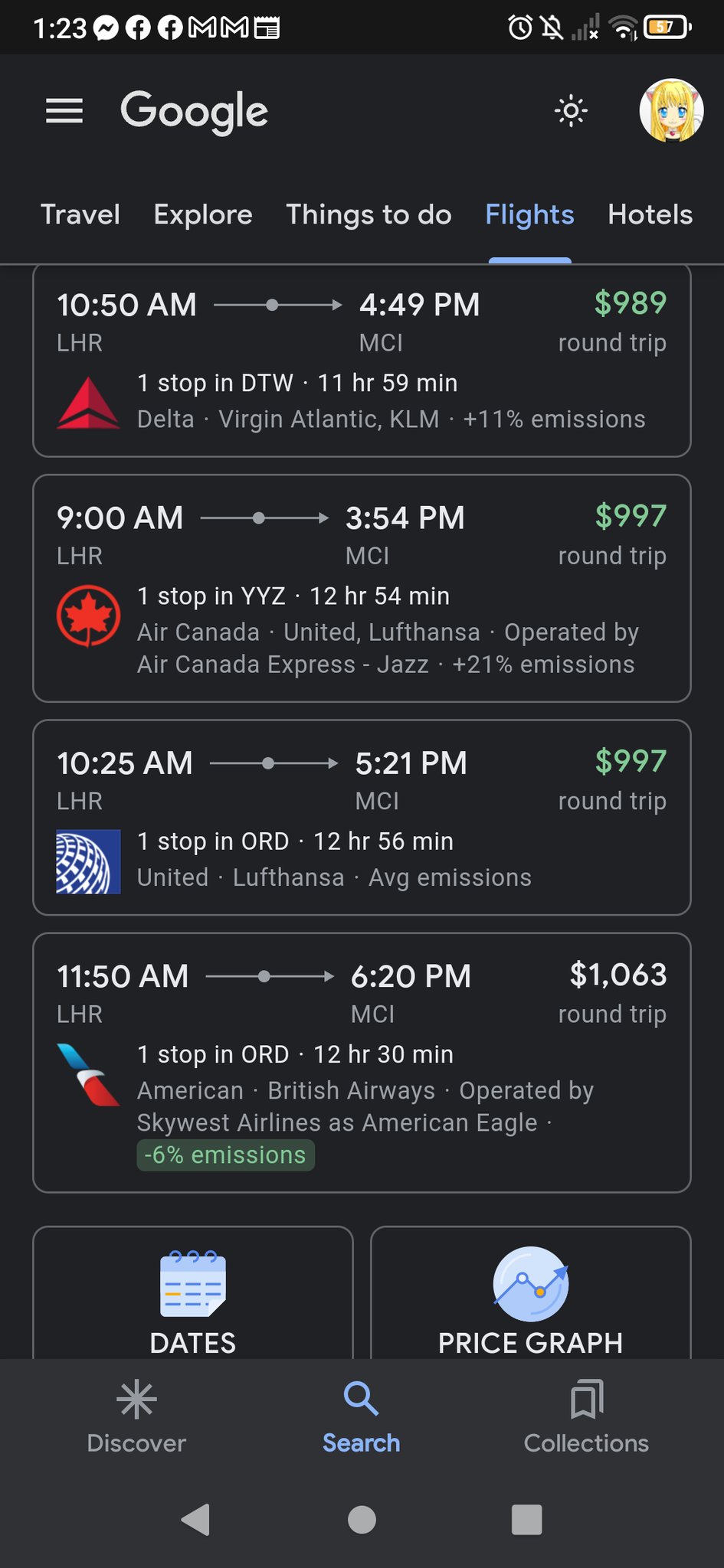Click the Air Canada maple leaf logo

click(88, 616)
